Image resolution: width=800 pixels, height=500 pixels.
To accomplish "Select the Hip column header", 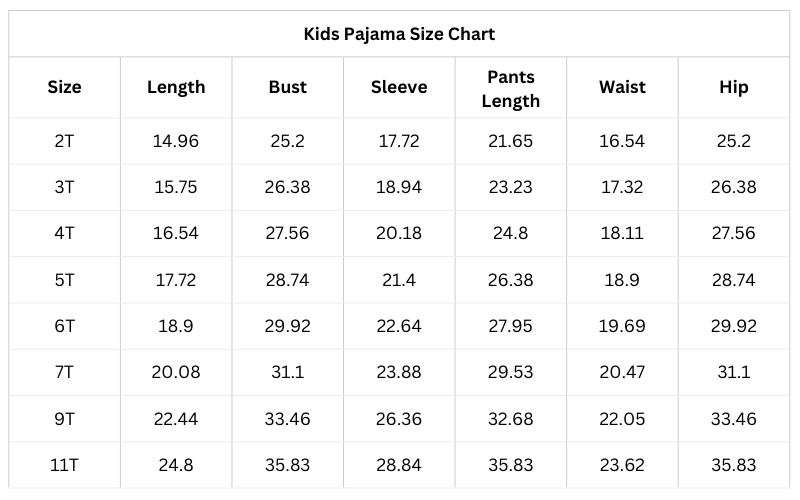I will (733, 87).
